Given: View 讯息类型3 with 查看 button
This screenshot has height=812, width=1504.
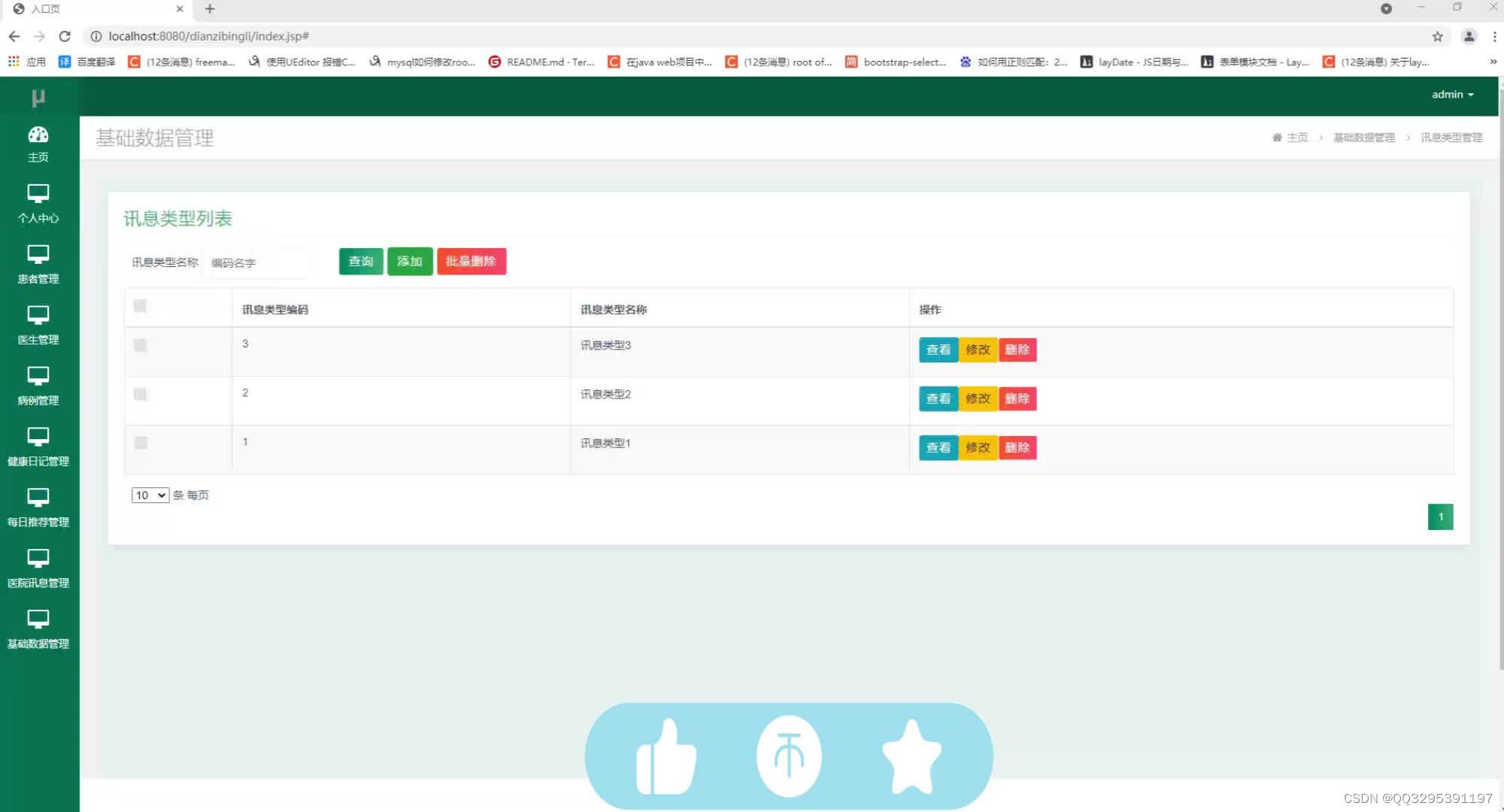Looking at the screenshot, I should pos(938,350).
